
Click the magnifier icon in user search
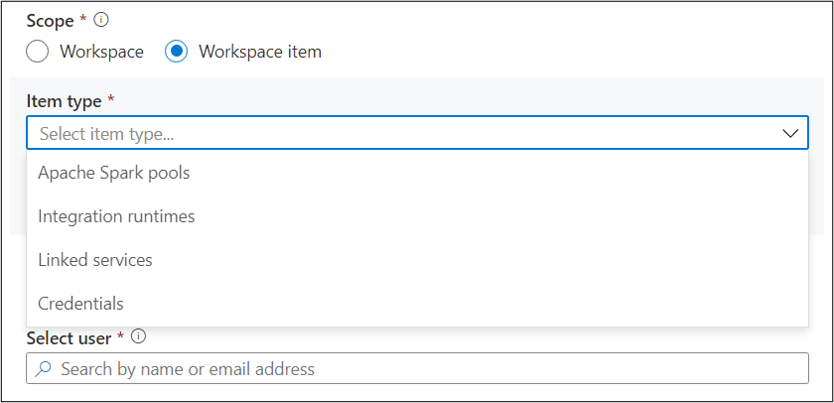pyautogui.click(x=43, y=369)
